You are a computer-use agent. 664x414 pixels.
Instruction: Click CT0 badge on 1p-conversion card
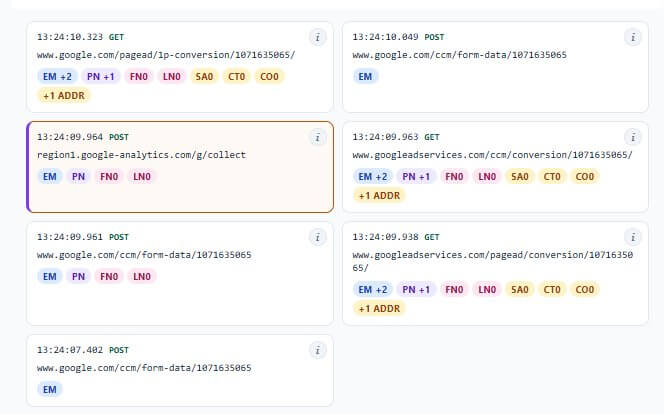click(236, 77)
